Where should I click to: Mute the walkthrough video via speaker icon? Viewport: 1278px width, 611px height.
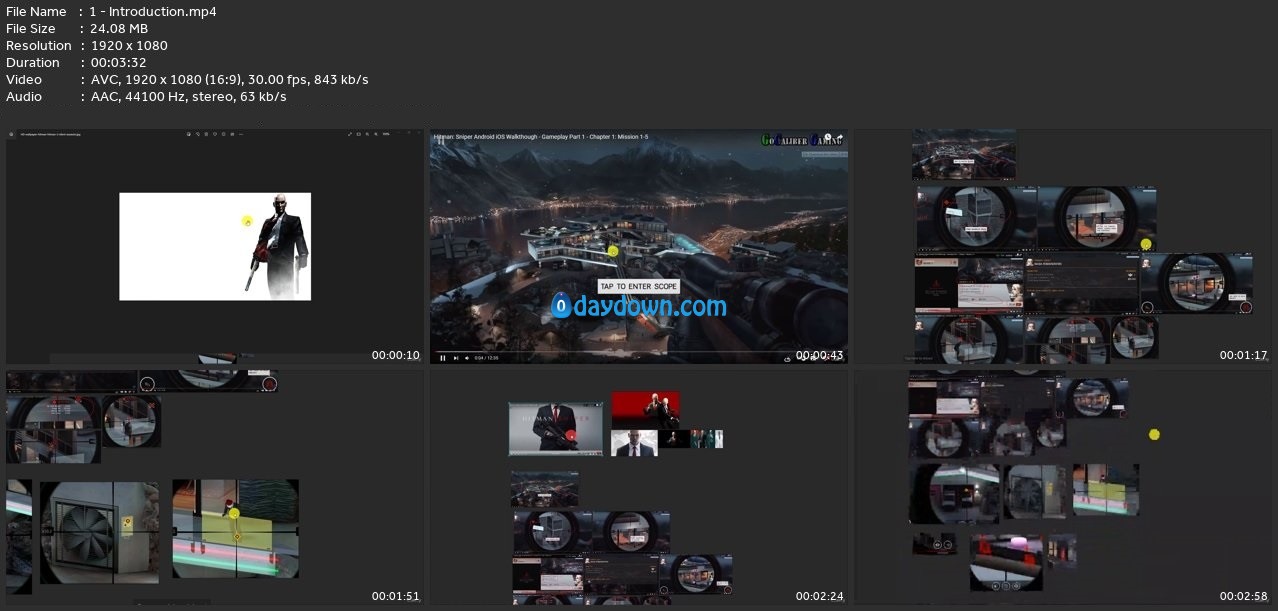click(467, 358)
